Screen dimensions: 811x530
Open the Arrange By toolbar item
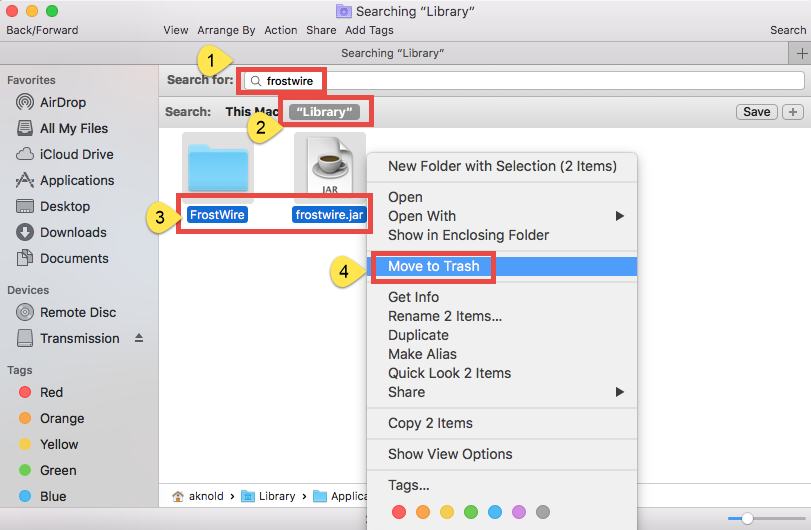(226, 30)
